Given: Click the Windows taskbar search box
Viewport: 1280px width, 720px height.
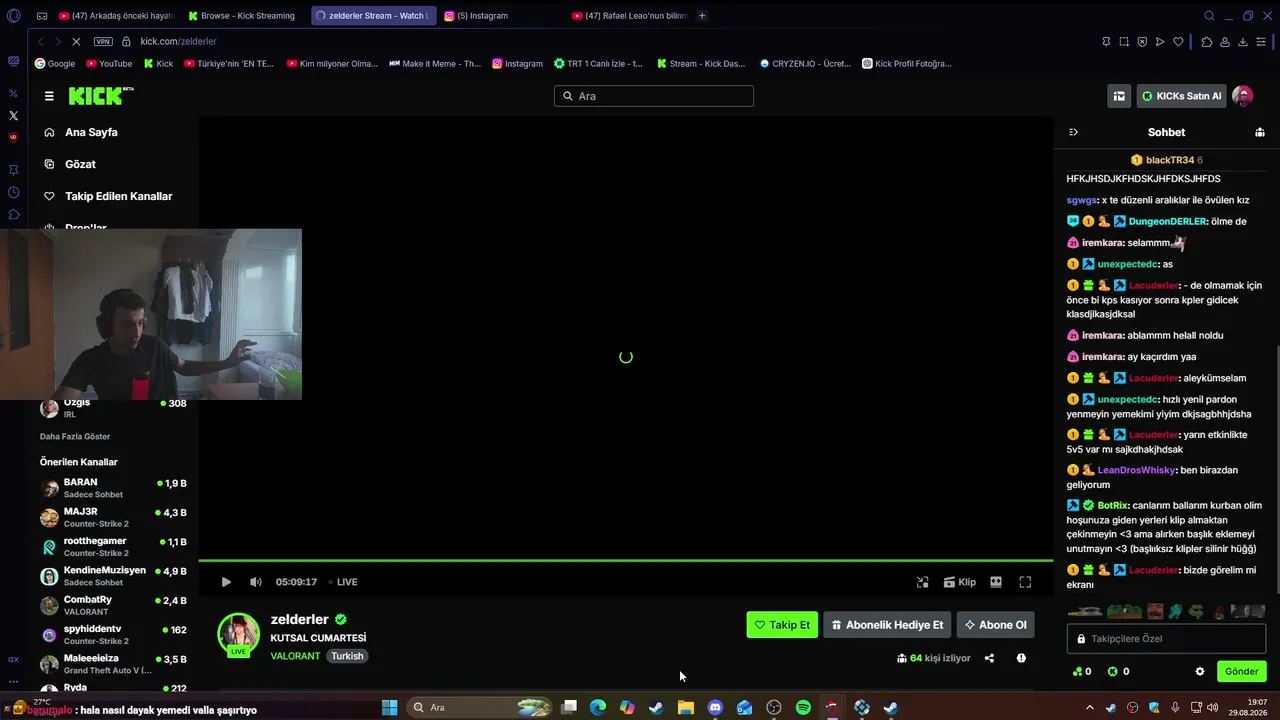Looking at the screenshot, I should (481, 708).
